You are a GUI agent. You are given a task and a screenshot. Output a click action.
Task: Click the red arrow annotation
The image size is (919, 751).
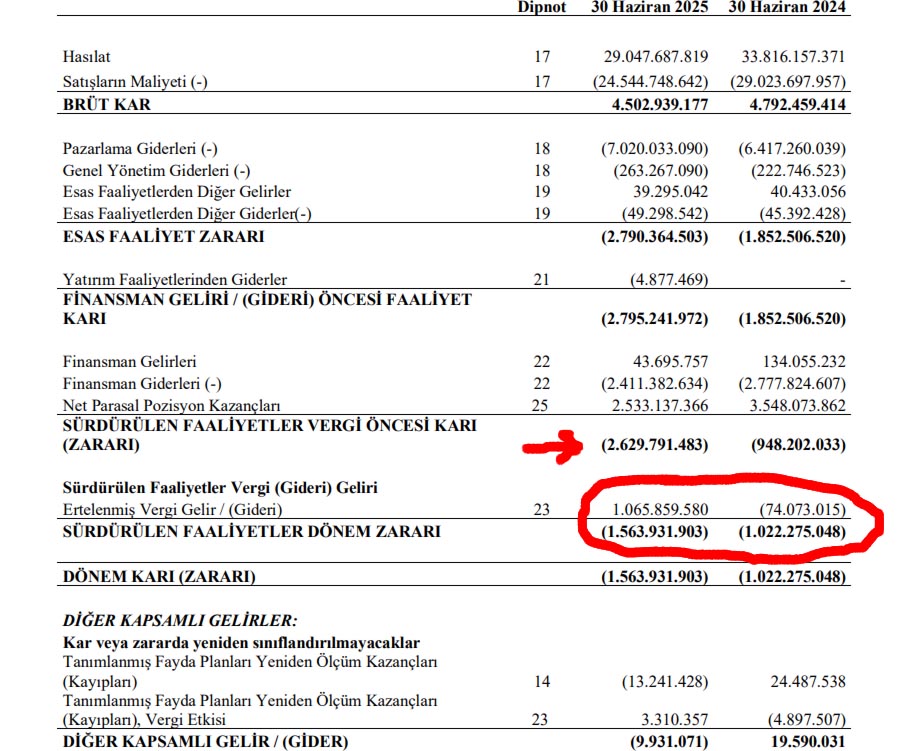pyautogui.click(x=555, y=444)
